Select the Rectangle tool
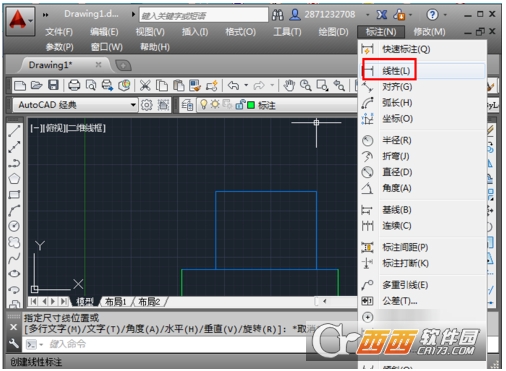 tap(14, 194)
